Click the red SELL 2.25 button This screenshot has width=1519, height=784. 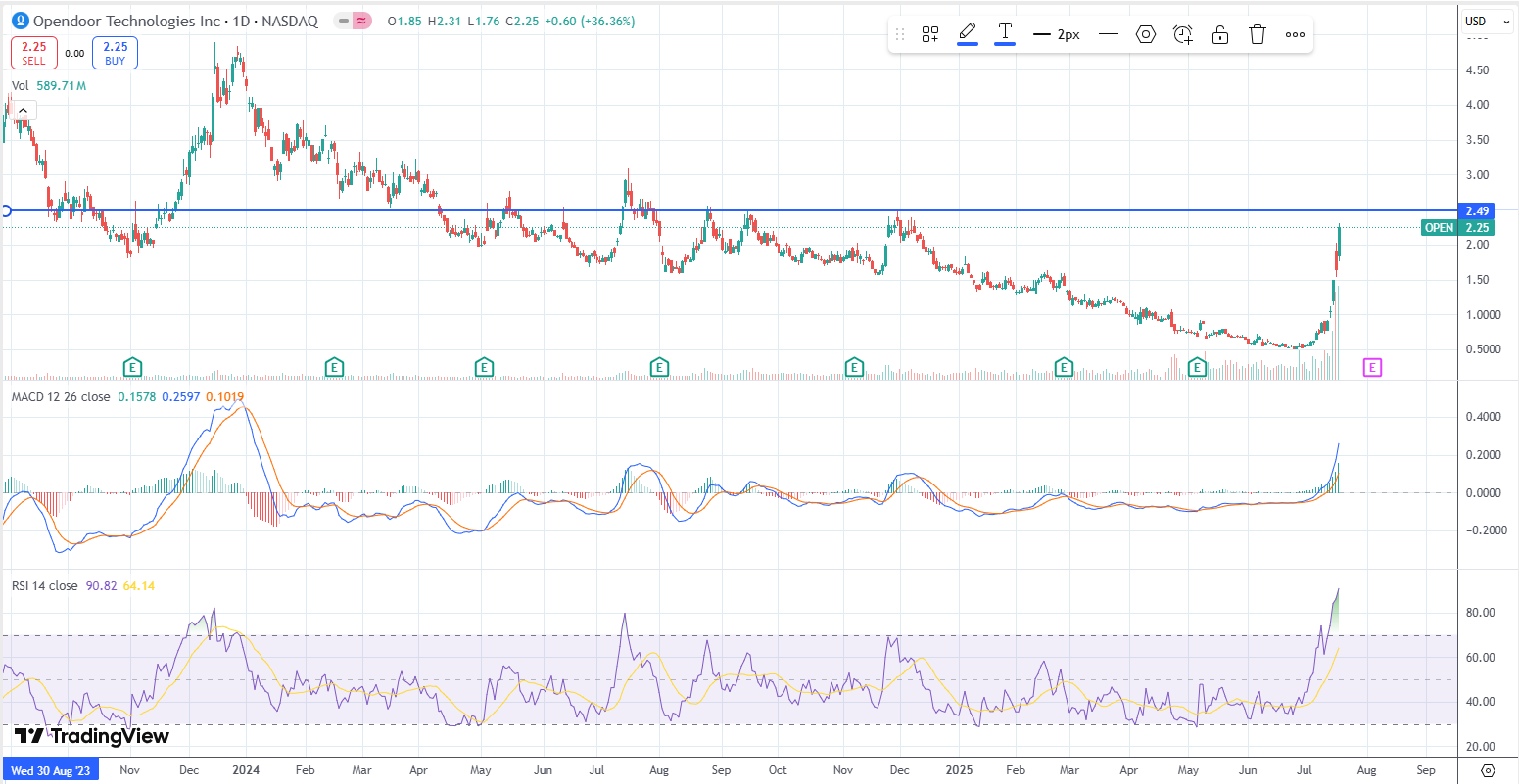point(33,53)
